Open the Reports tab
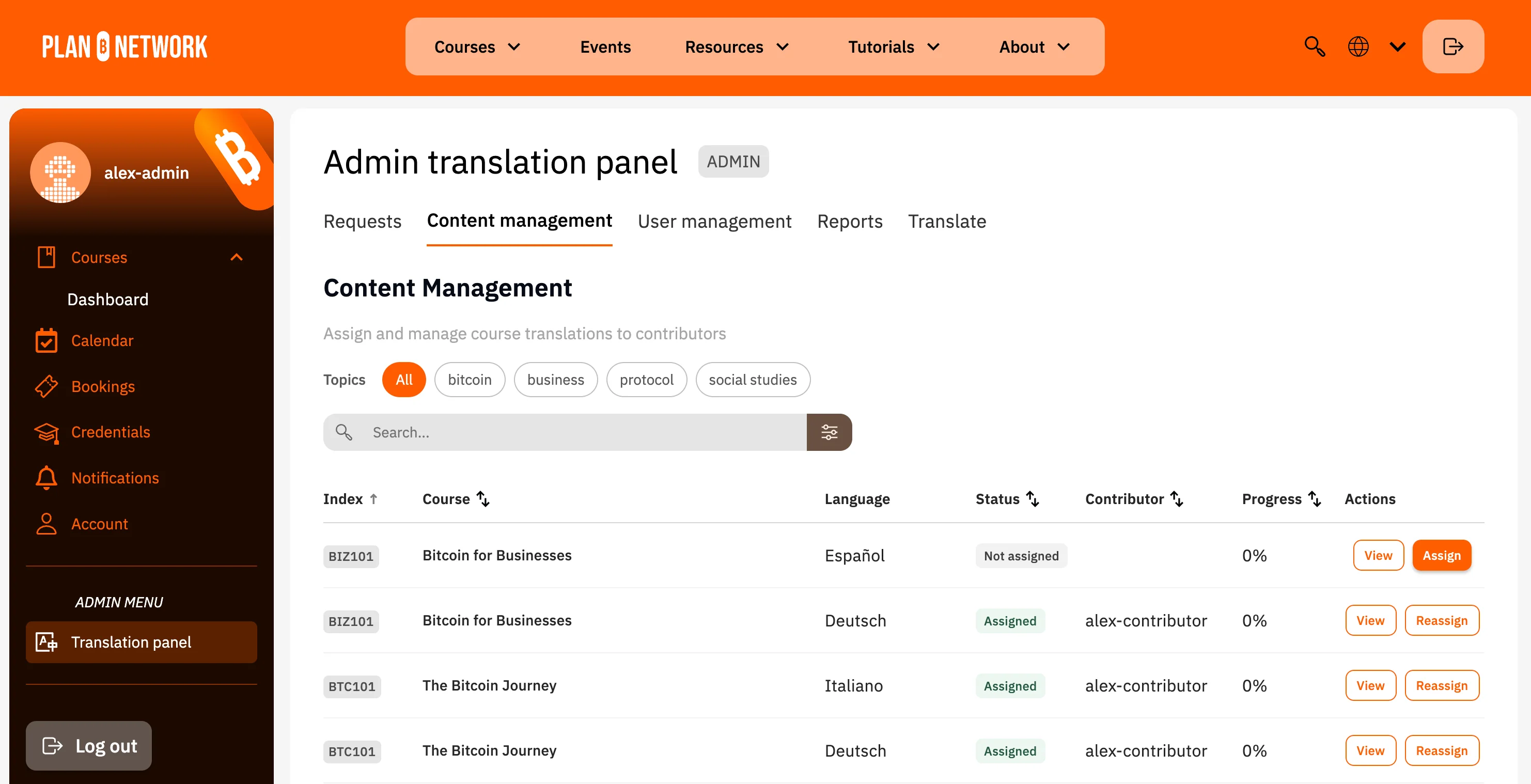This screenshot has width=1531, height=784. point(849,222)
